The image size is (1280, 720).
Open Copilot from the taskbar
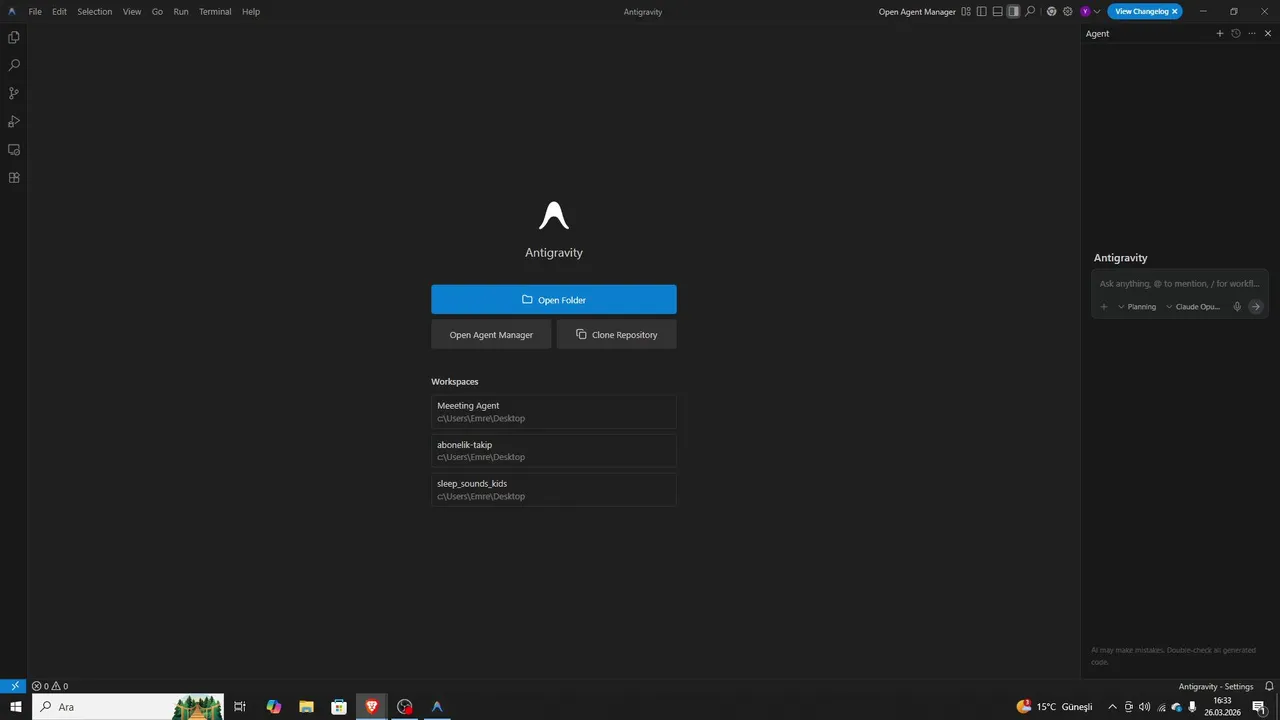274,707
